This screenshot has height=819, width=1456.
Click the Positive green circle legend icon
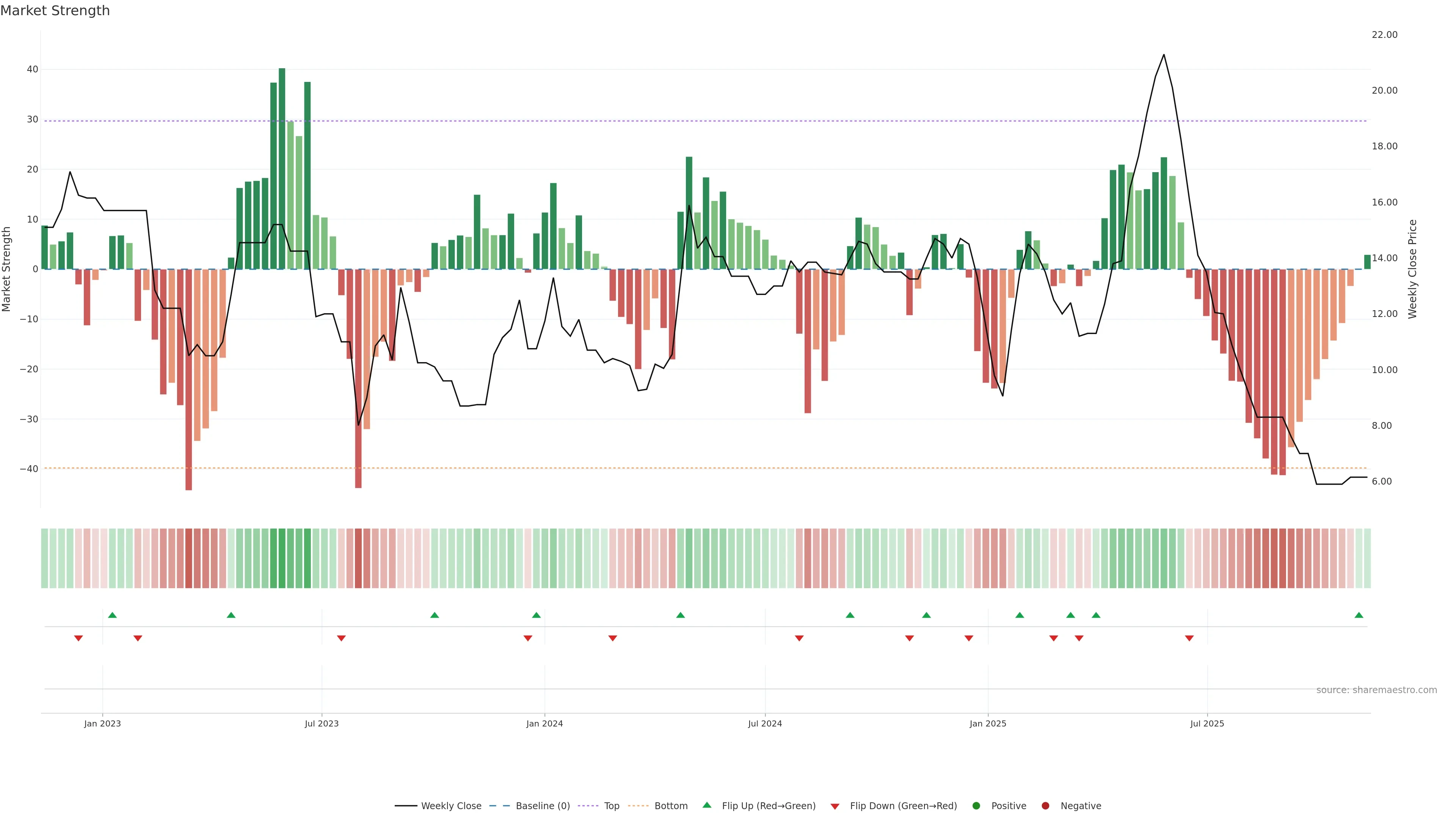(x=976, y=806)
